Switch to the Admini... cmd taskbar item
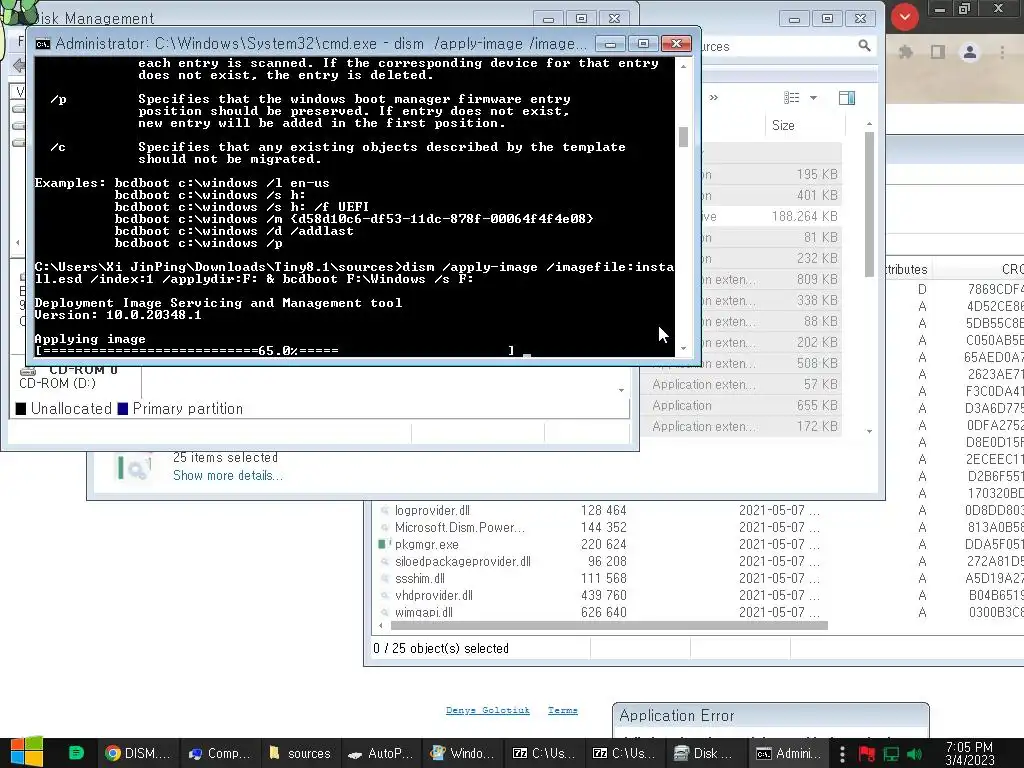Viewport: 1024px width, 768px height. click(x=788, y=753)
